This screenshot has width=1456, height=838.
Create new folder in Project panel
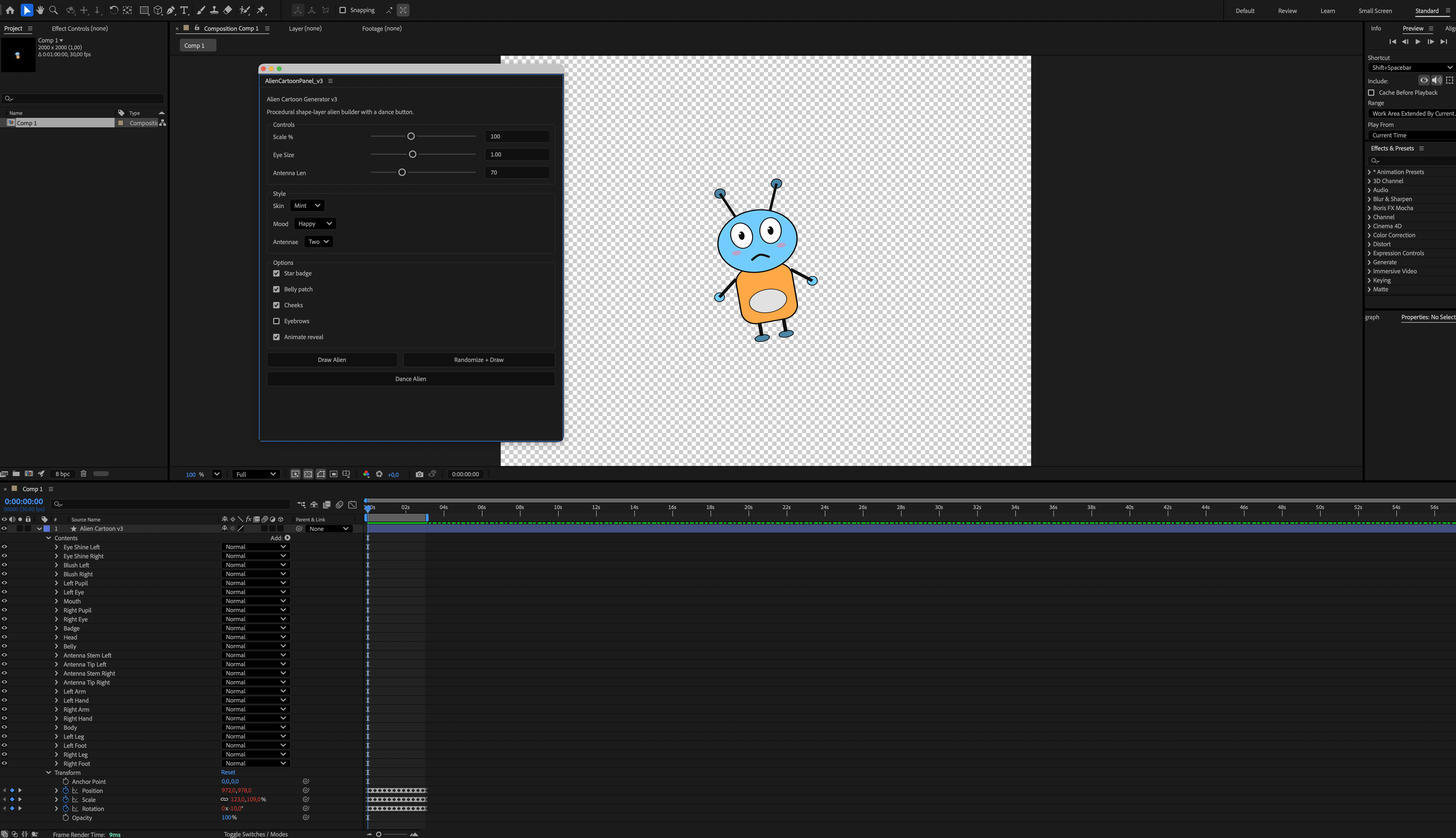point(16,474)
